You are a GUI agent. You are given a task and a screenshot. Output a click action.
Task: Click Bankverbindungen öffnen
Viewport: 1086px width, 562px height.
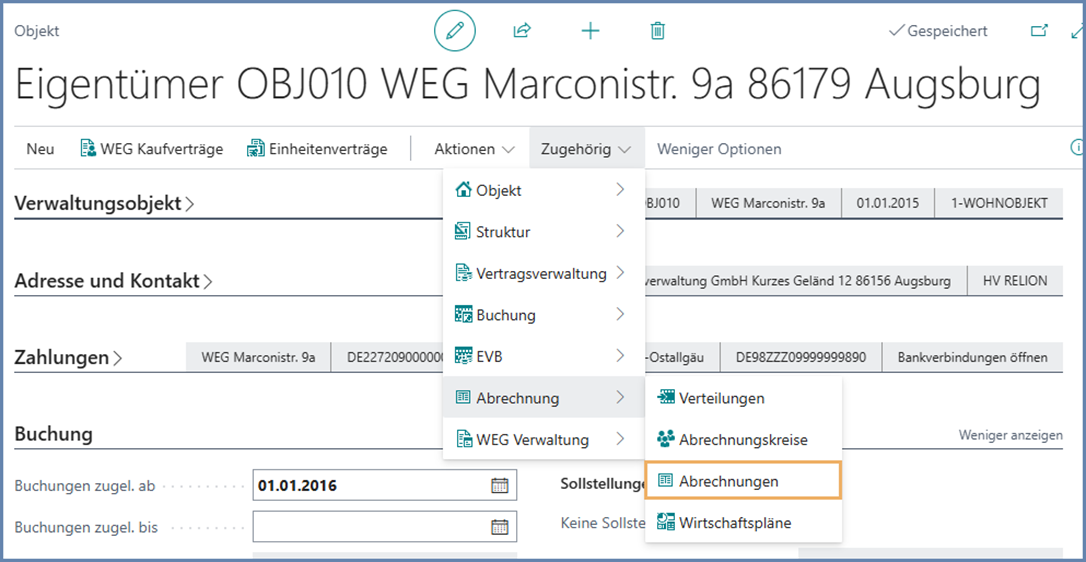point(972,357)
